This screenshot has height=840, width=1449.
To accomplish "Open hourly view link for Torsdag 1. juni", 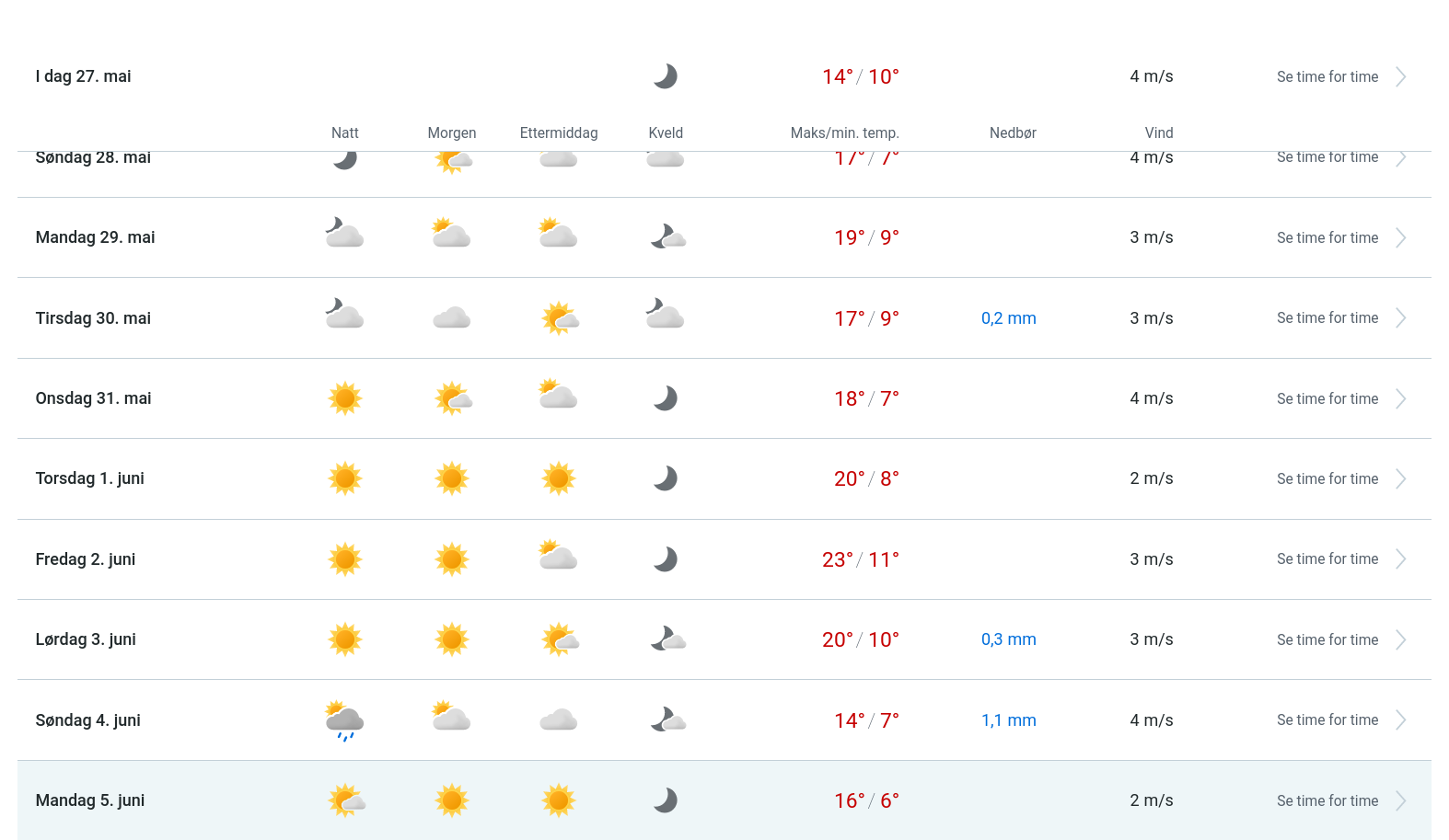I will pyautogui.click(x=1327, y=479).
